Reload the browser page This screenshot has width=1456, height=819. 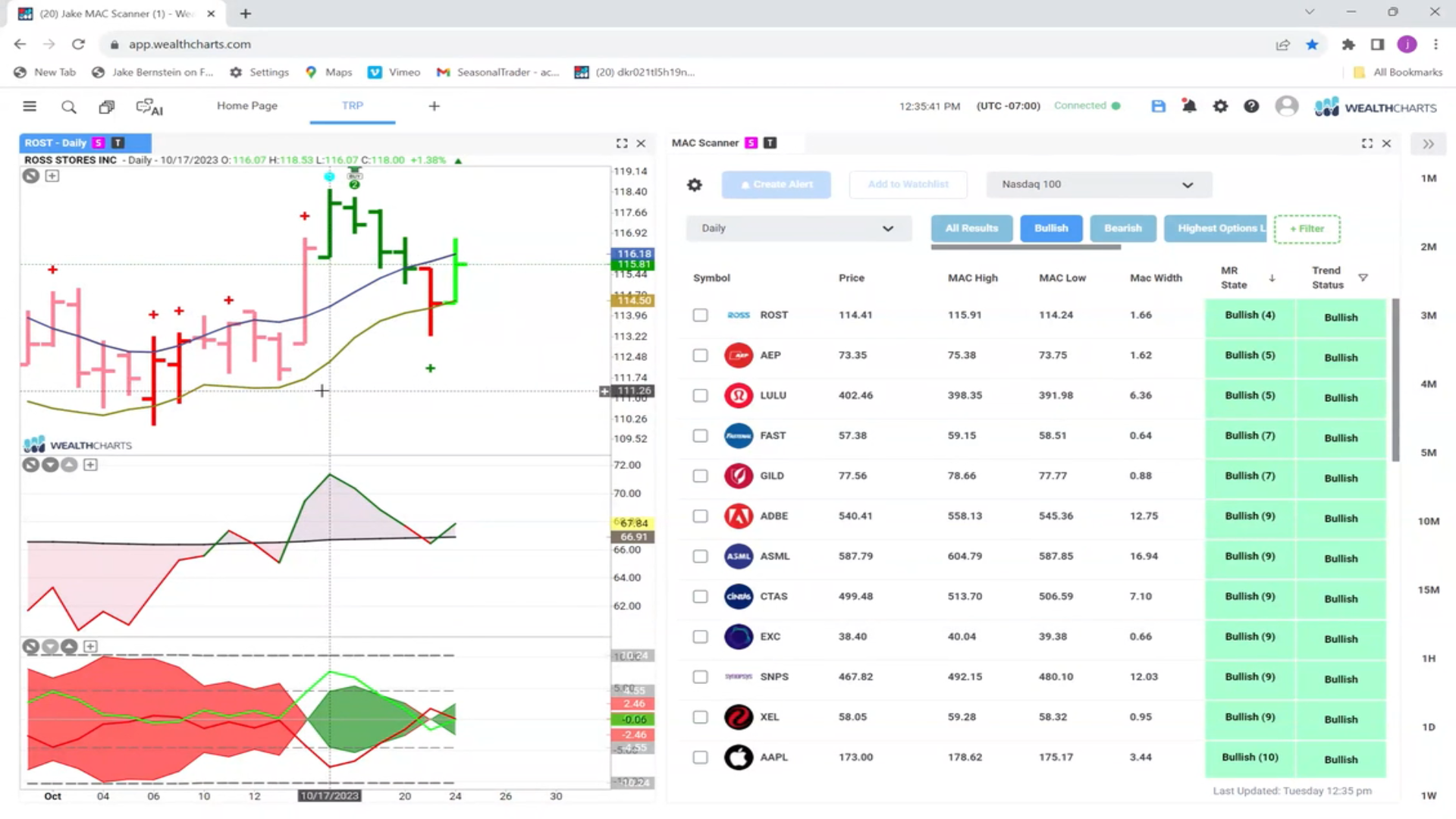click(x=78, y=45)
